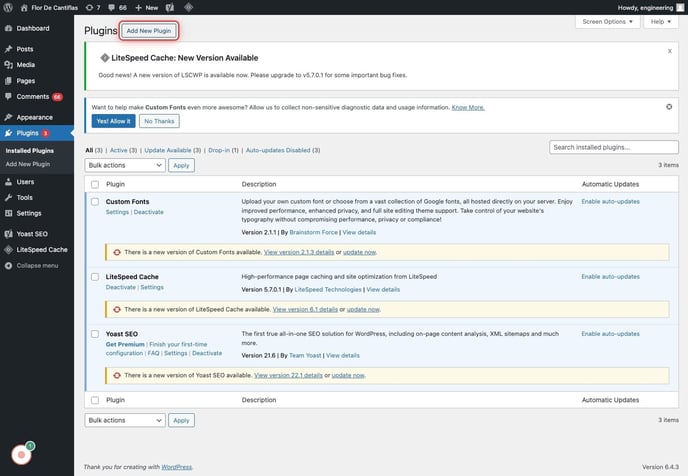This screenshot has height=476, width=688.
Task: Select the Yoast SEO plugin checkbox
Action: point(95,333)
